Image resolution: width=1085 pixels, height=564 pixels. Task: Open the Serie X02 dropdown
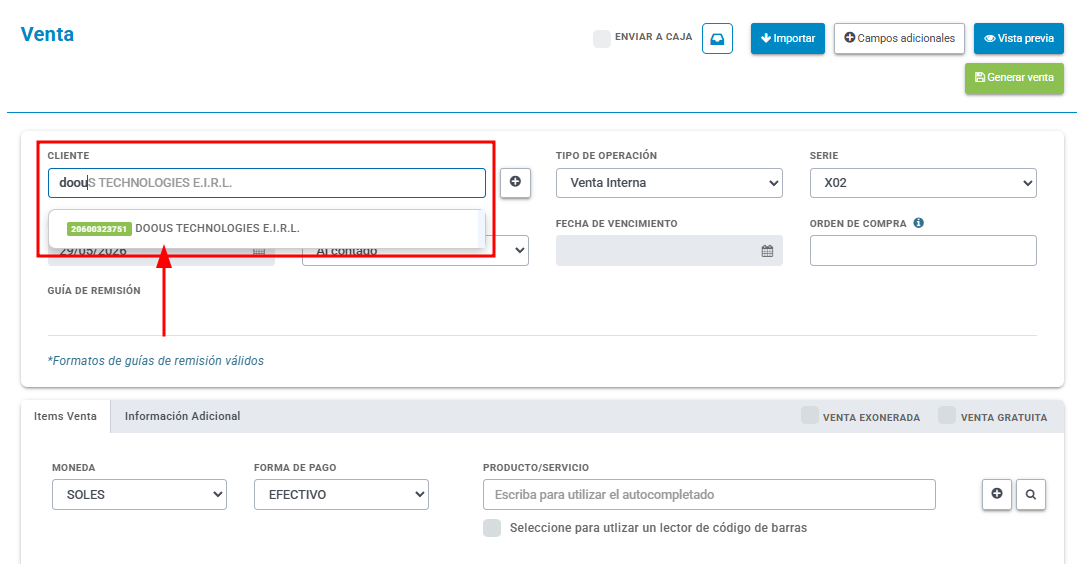point(923,183)
